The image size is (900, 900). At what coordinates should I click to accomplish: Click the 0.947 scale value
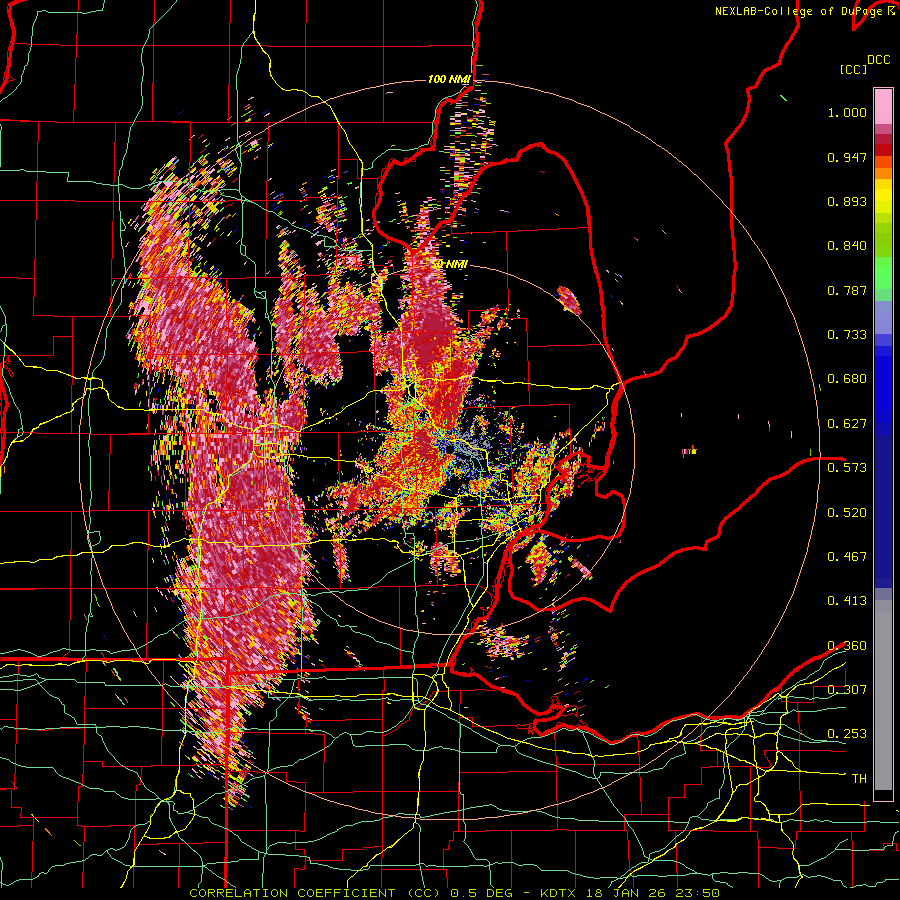pyautogui.click(x=847, y=157)
